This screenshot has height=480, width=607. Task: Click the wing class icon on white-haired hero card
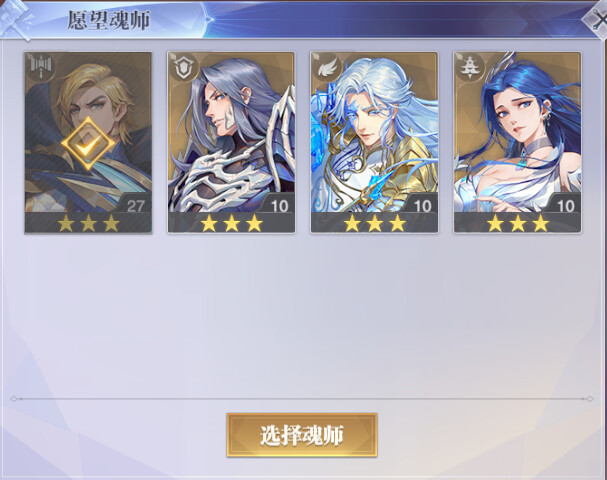tap(328, 67)
